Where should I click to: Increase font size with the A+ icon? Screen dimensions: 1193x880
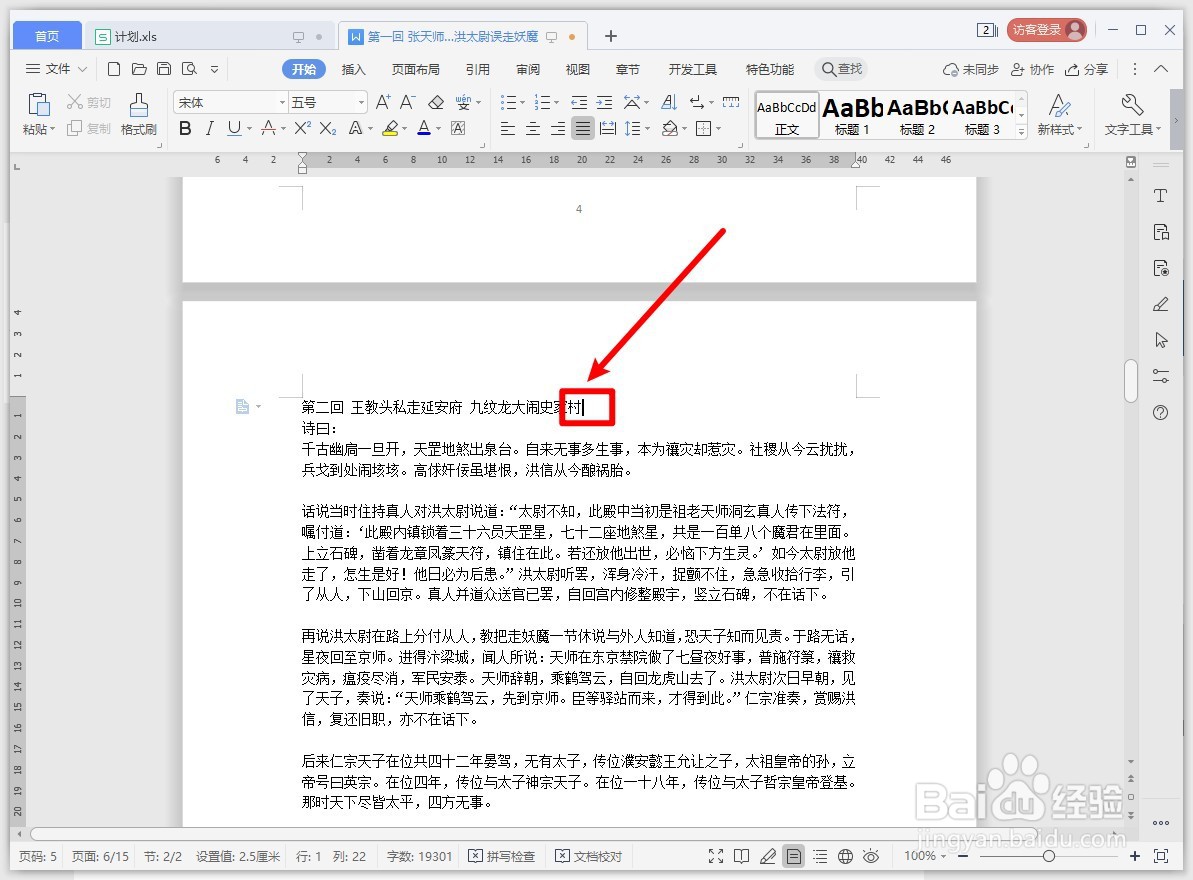383,102
